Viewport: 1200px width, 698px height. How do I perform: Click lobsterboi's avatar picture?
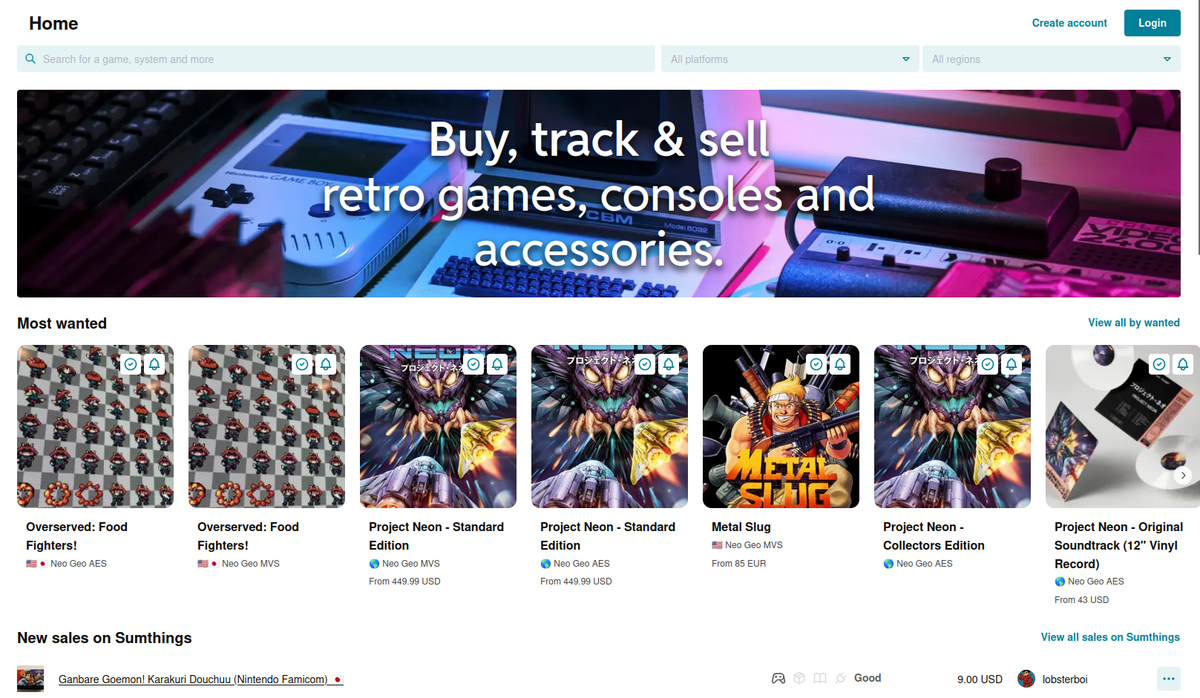(x=1026, y=679)
